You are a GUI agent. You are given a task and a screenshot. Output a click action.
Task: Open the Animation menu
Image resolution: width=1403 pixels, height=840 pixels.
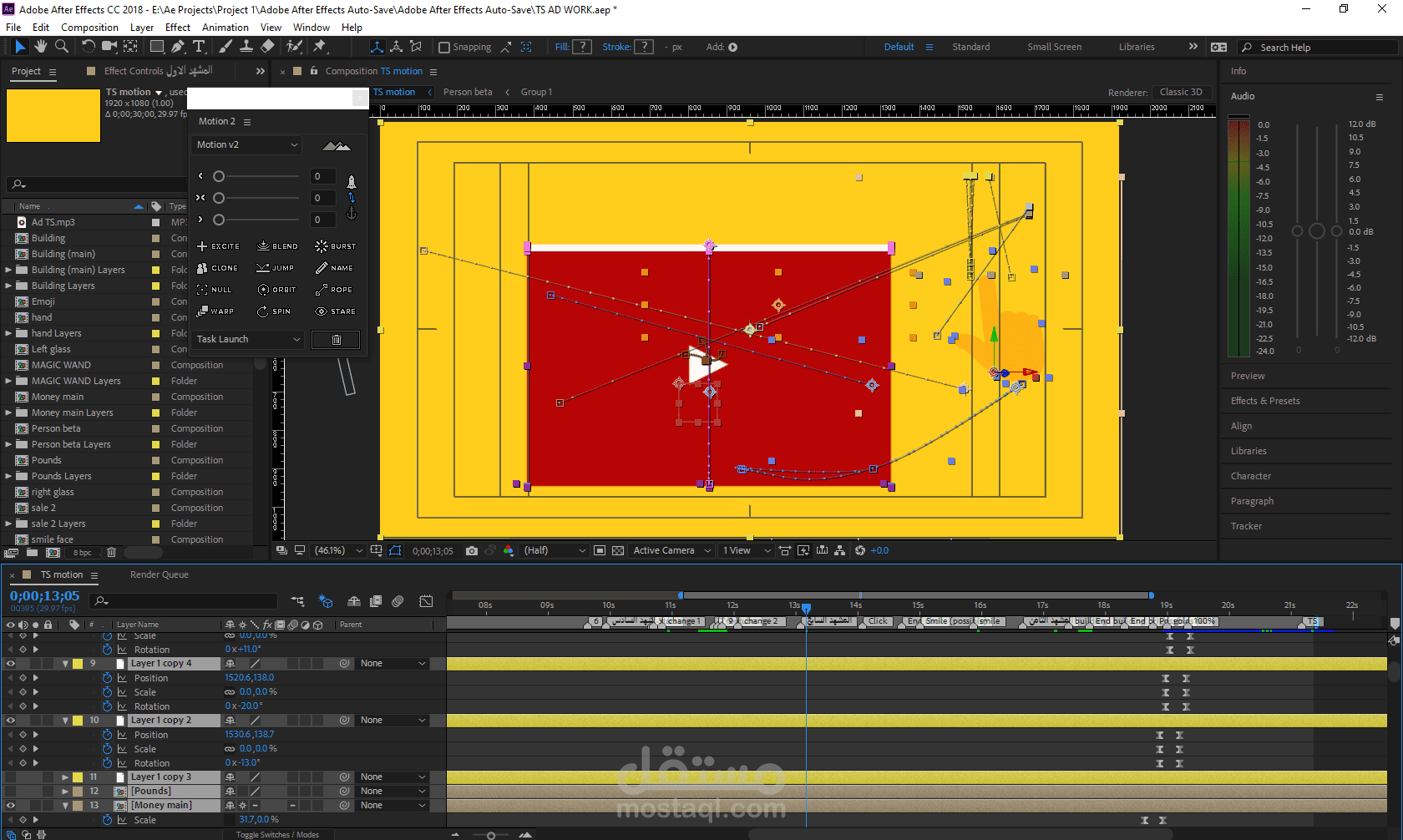(x=225, y=28)
